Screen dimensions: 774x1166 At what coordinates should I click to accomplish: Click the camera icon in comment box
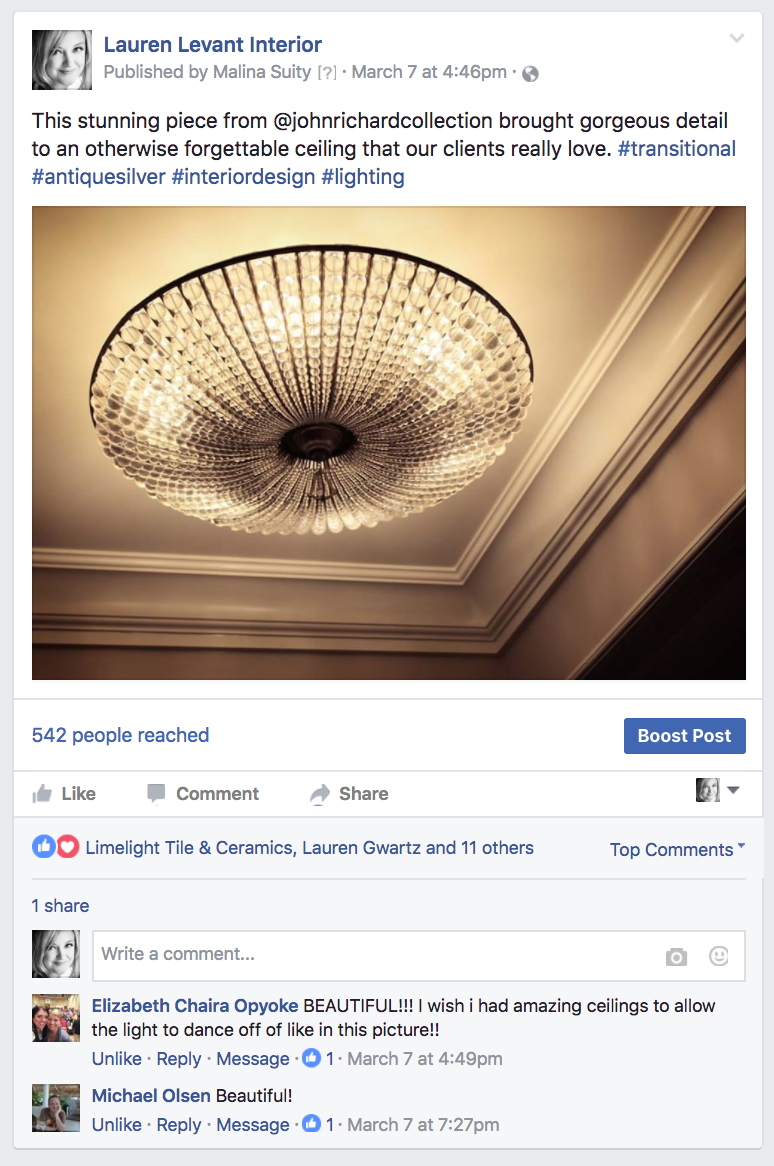676,956
